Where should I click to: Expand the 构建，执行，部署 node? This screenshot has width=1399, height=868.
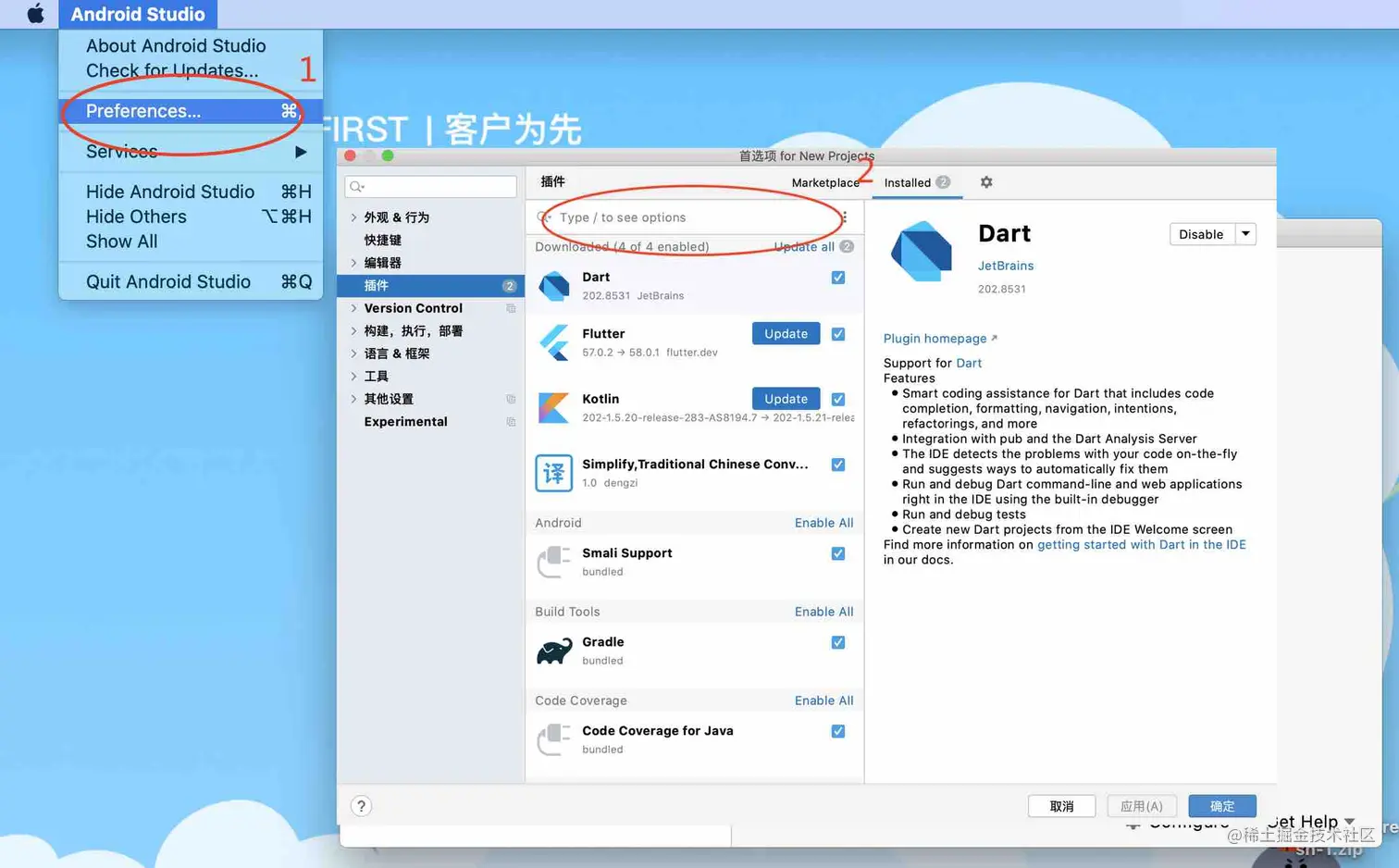coord(353,331)
